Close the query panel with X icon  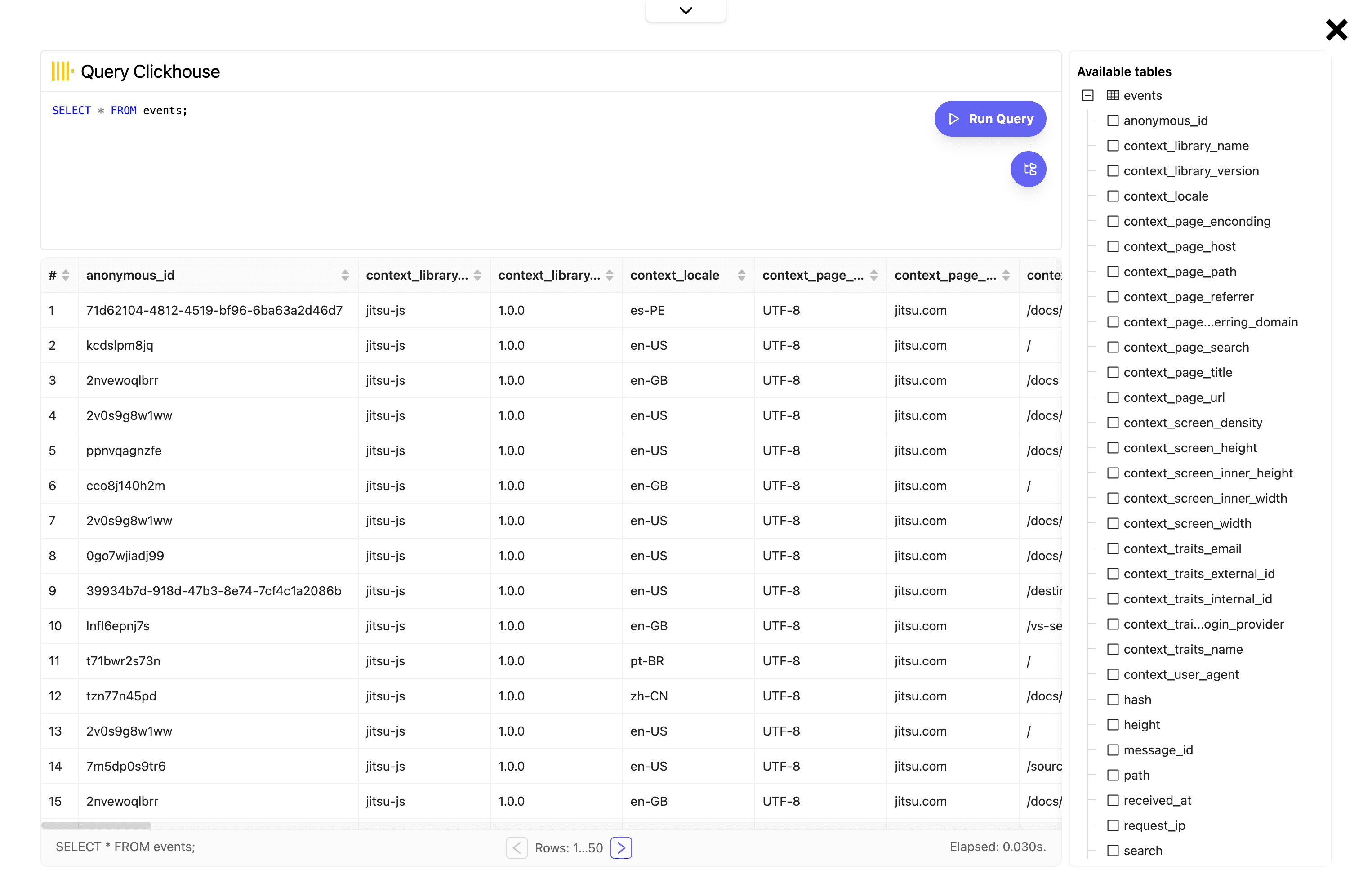[1336, 30]
